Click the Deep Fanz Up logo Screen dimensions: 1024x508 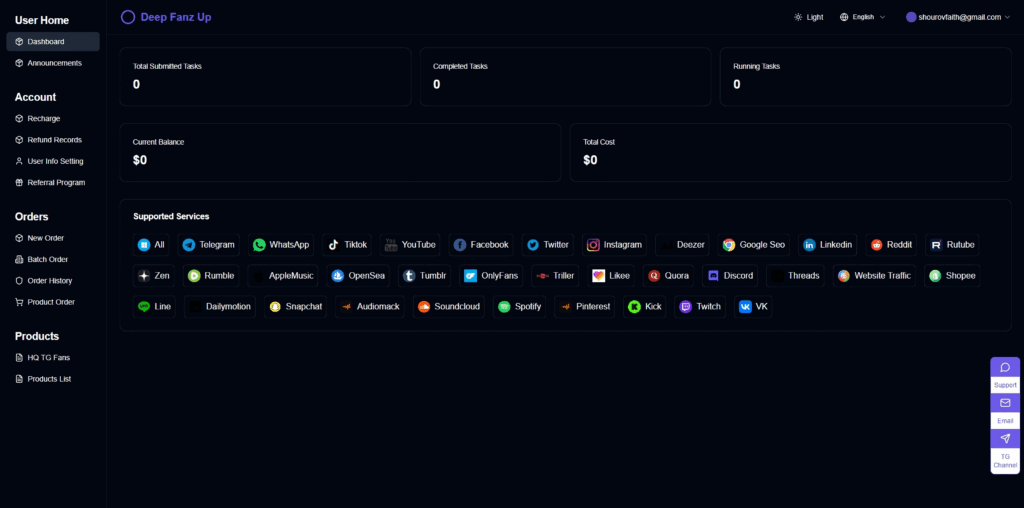pyautogui.click(x=166, y=17)
